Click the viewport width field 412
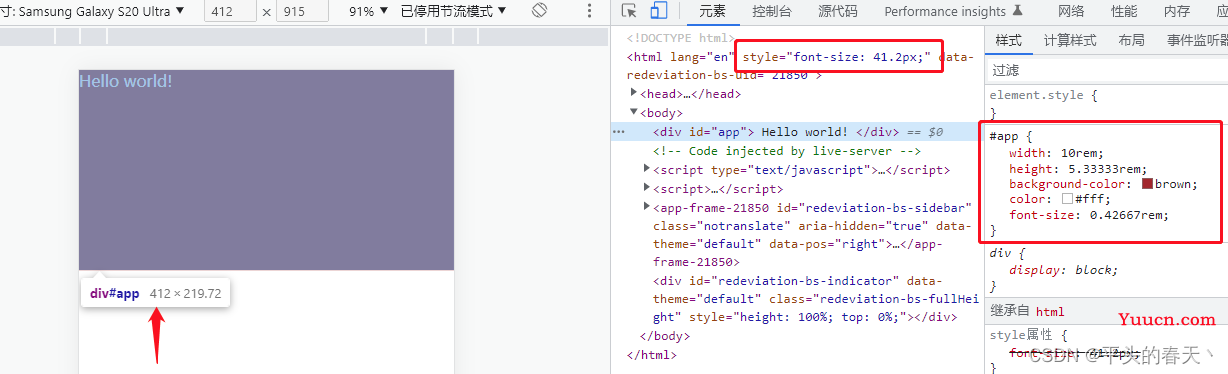1228x374 pixels. click(229, 11)
